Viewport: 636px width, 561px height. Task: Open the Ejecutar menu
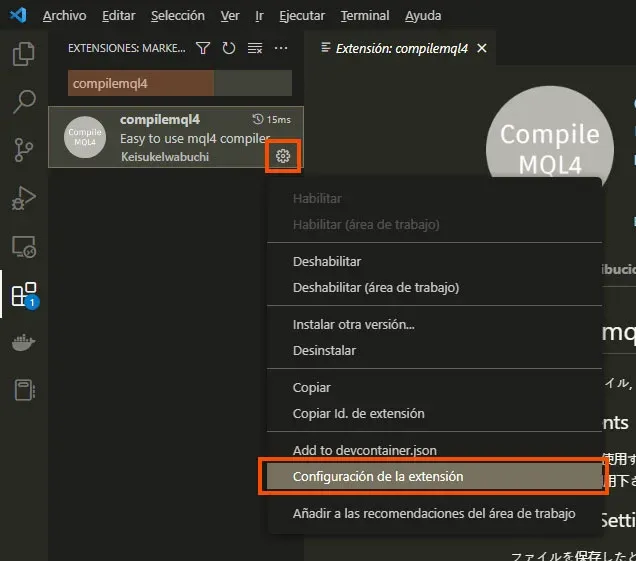(x=302, y=15)
